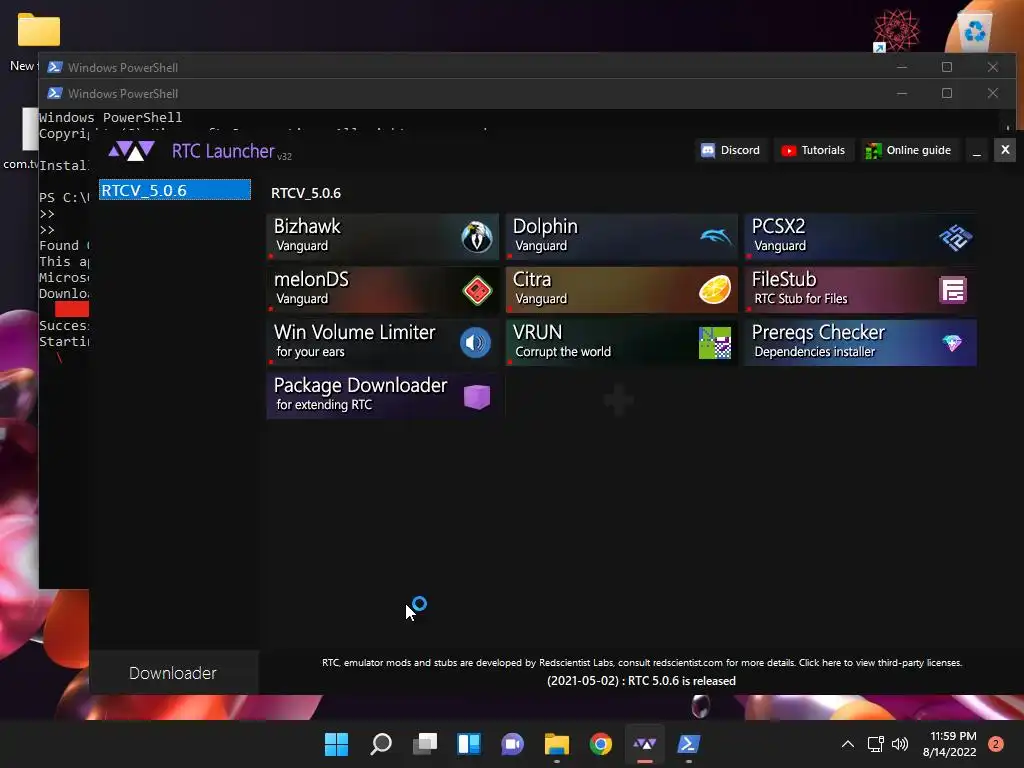Click the 'Dependencies installer' subtitle text

(814, 351)
